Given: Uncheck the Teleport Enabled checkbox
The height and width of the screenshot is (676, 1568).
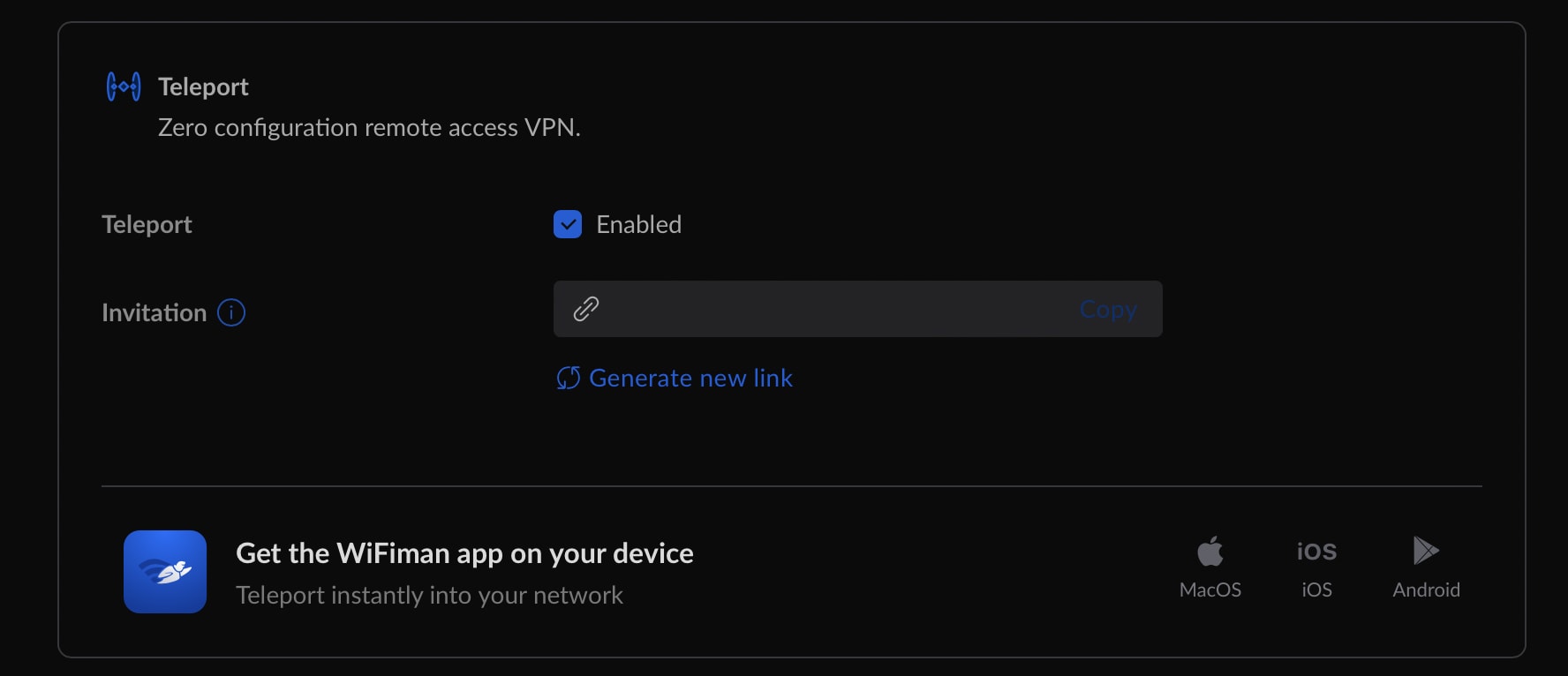Looking at the screenshot, I should 568,224.
